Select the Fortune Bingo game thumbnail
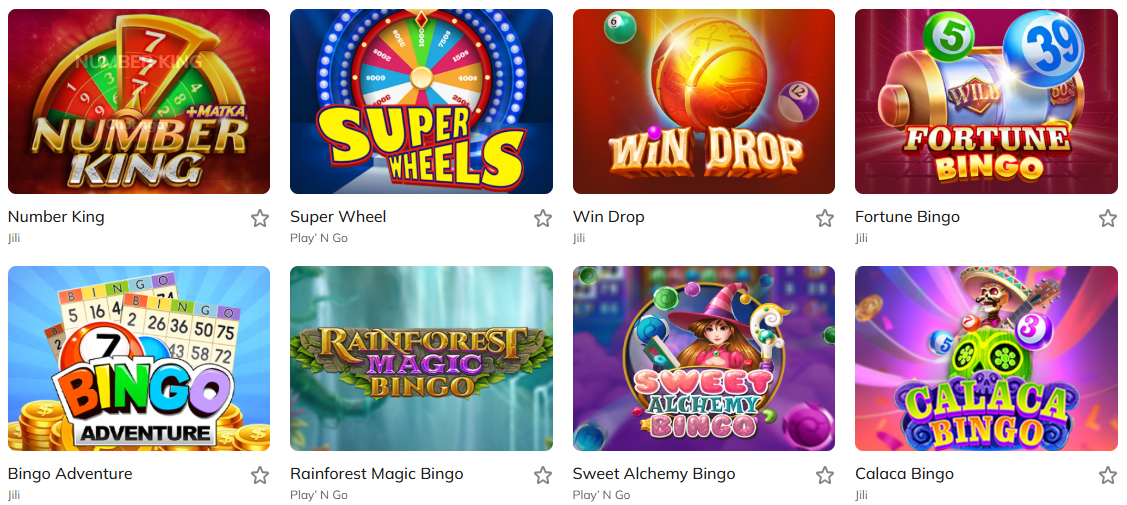Screen dimensions: 1127x505 coord(986,101)
